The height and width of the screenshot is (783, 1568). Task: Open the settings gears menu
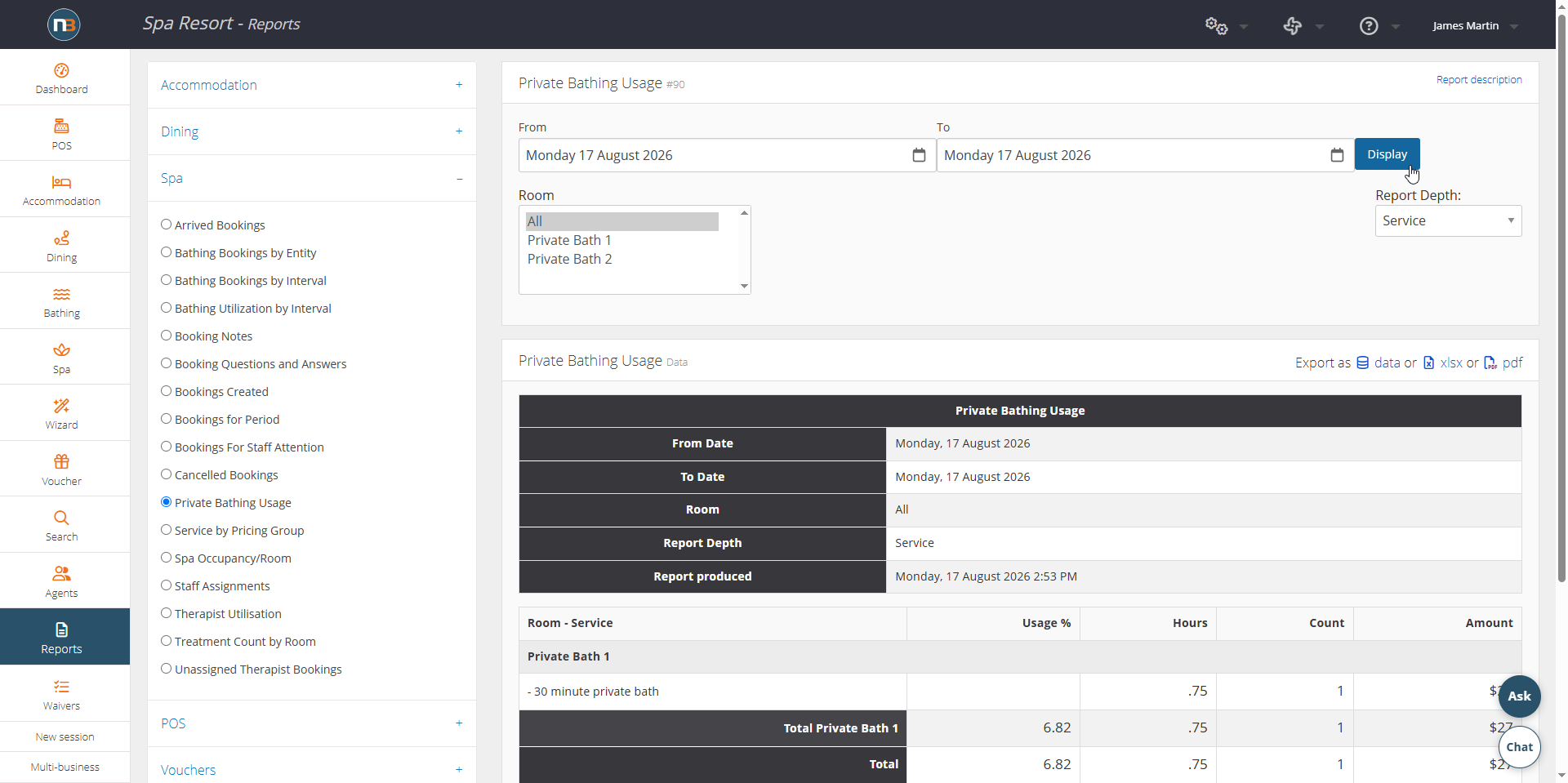tap(1217, 26)
